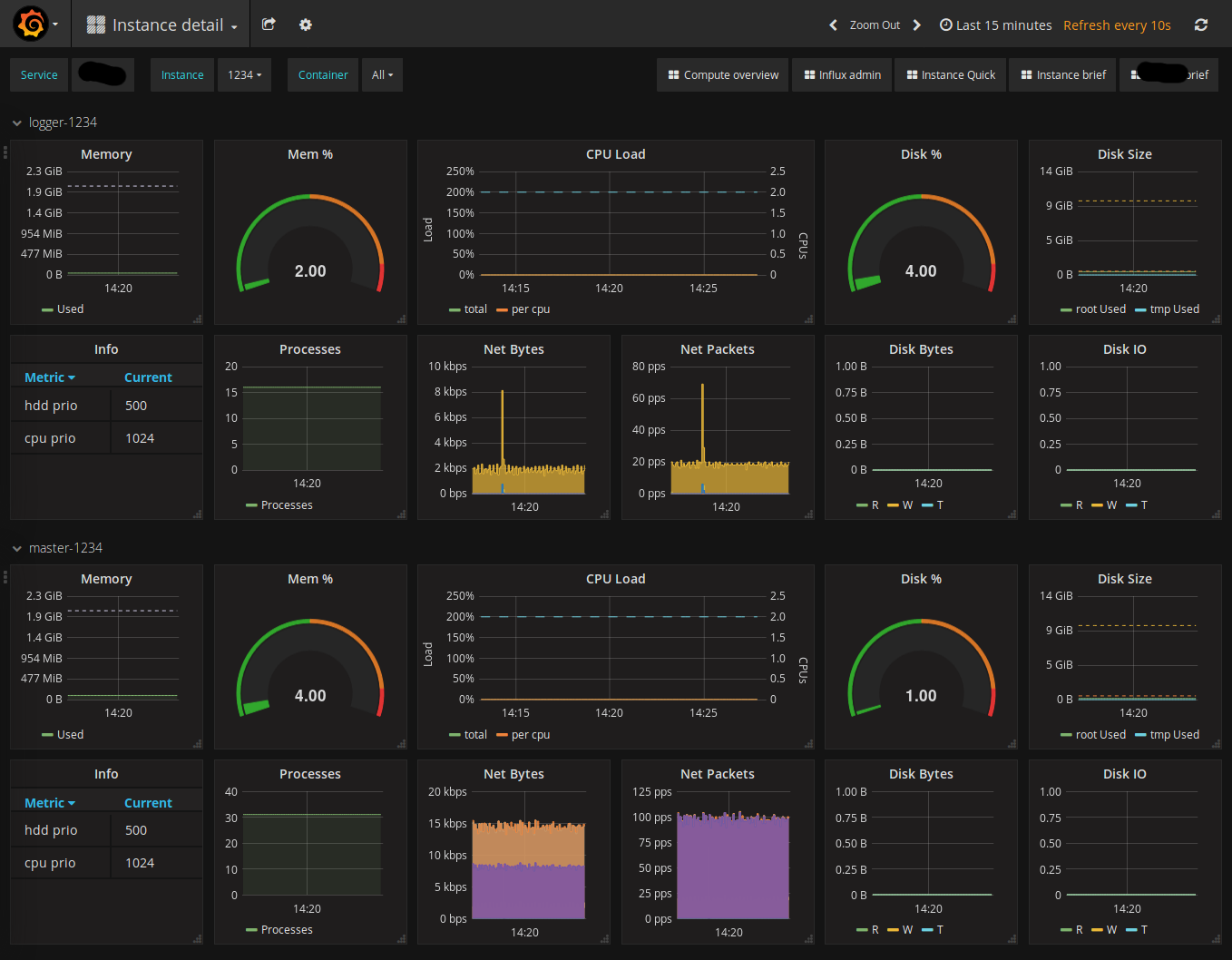
Task: Click Mem % gauge value 4.00 in master-1234
Action: tap(310, 696)
